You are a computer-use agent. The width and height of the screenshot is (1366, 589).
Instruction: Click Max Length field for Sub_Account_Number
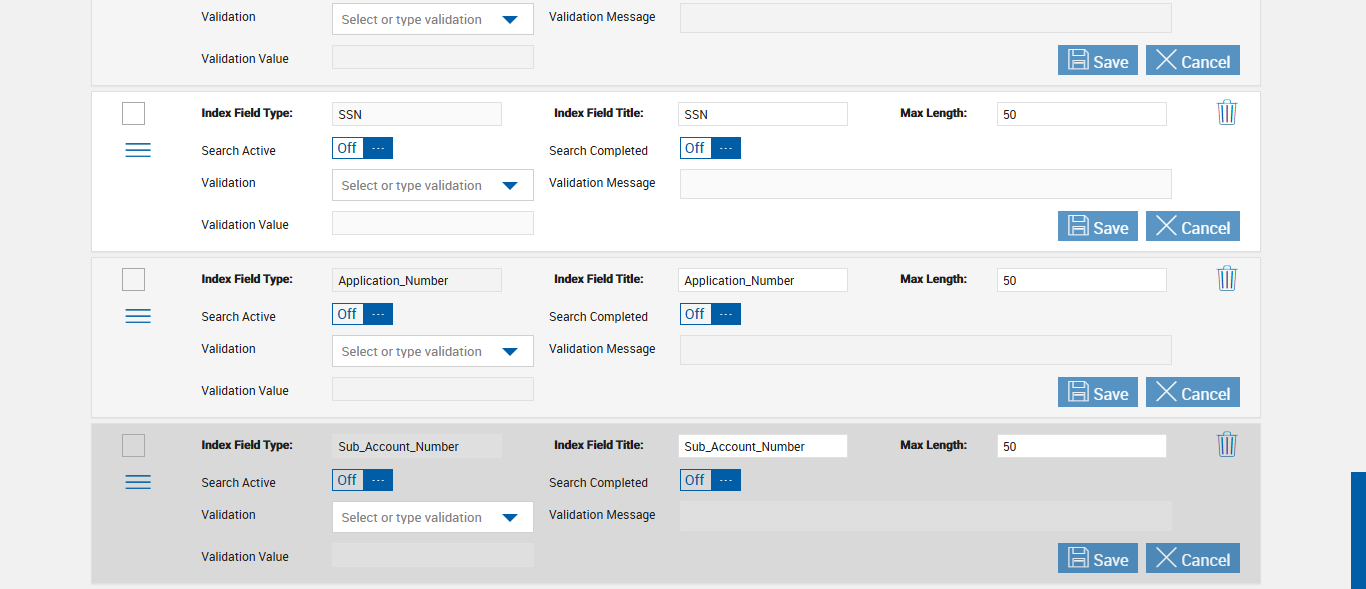coord(1081,446)
